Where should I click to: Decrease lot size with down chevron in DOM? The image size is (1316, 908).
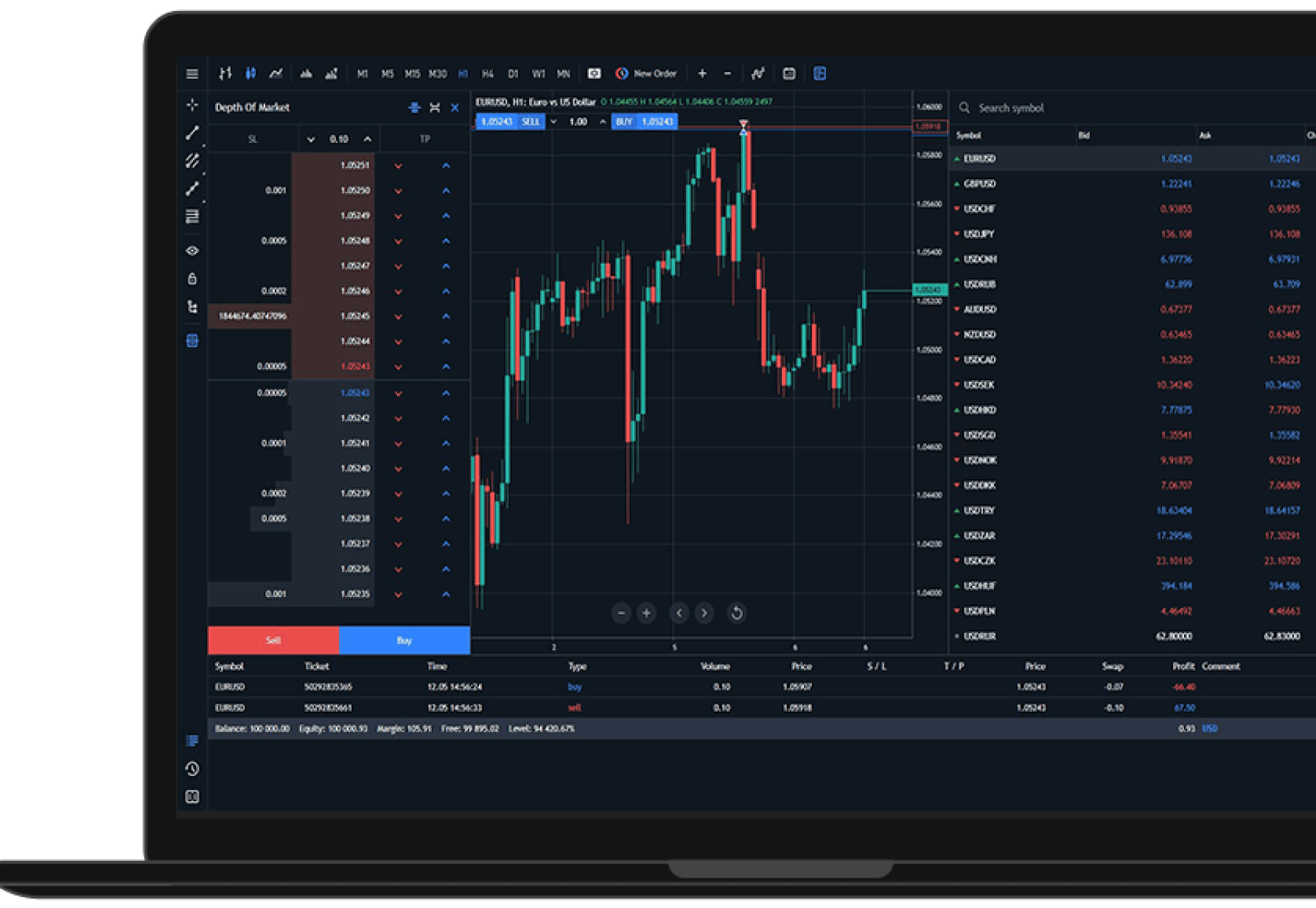pos(312,139)
